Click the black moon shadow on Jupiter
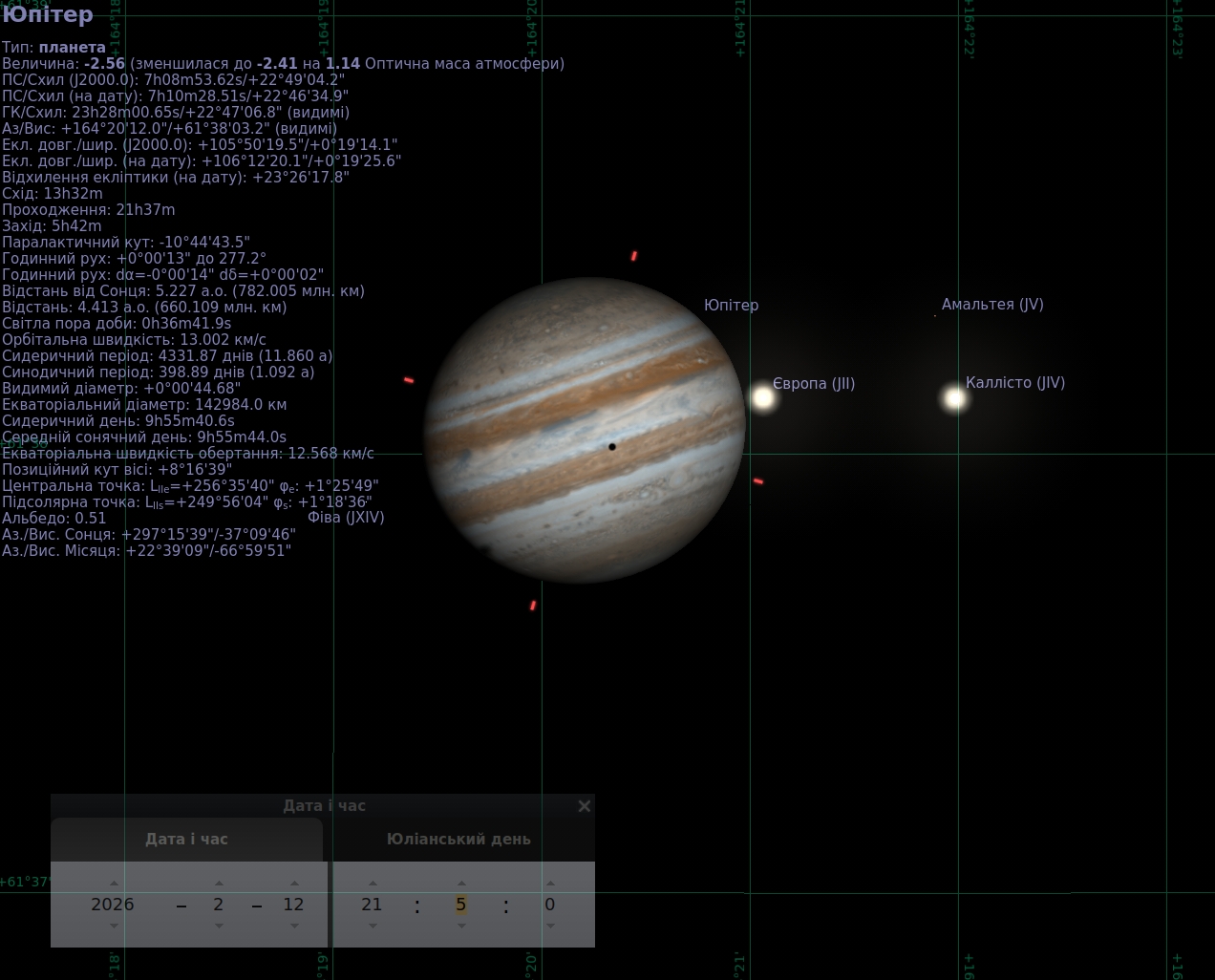This screenshot has height=980, width=1215. click(612, 447)
